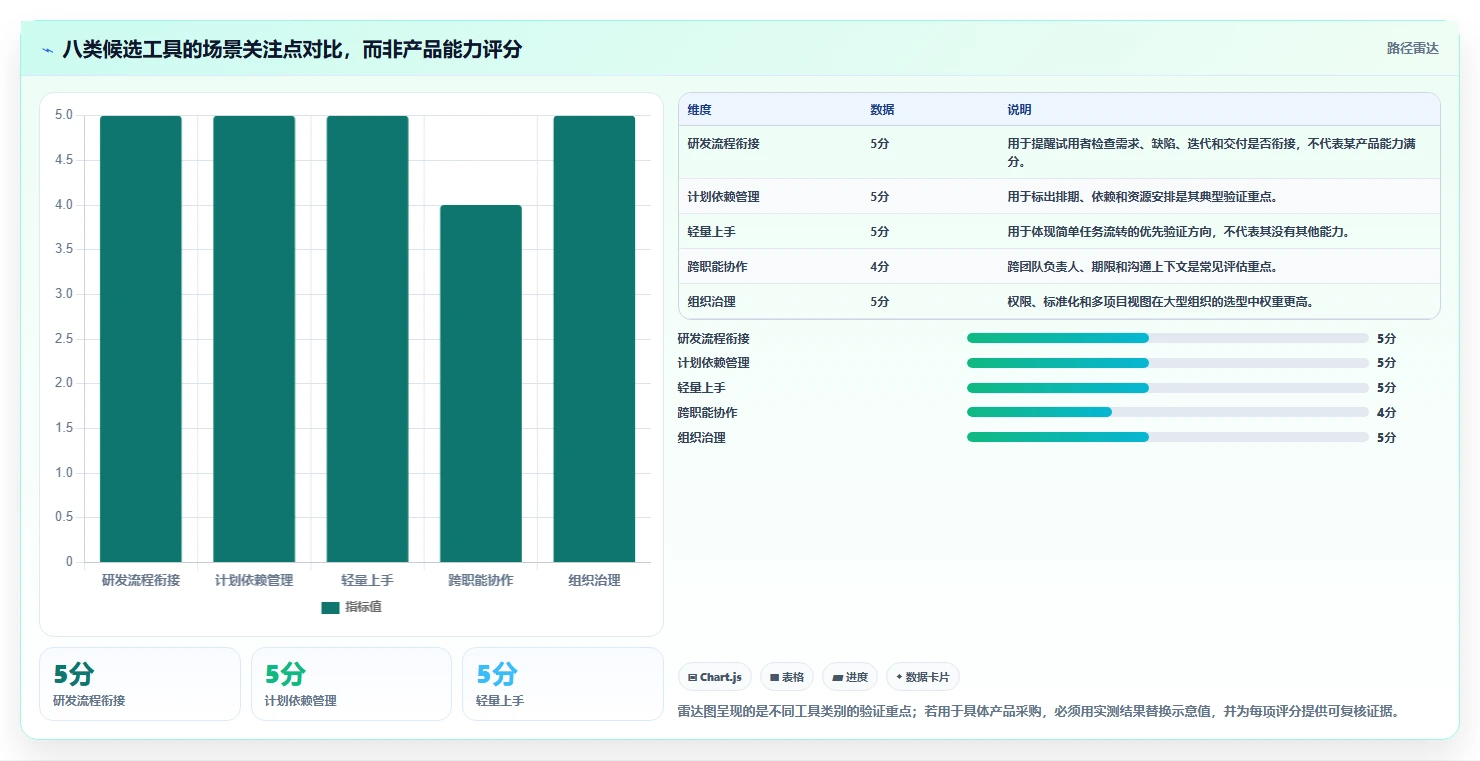Click the 2.5 y-axis tick label

point(64,339)
